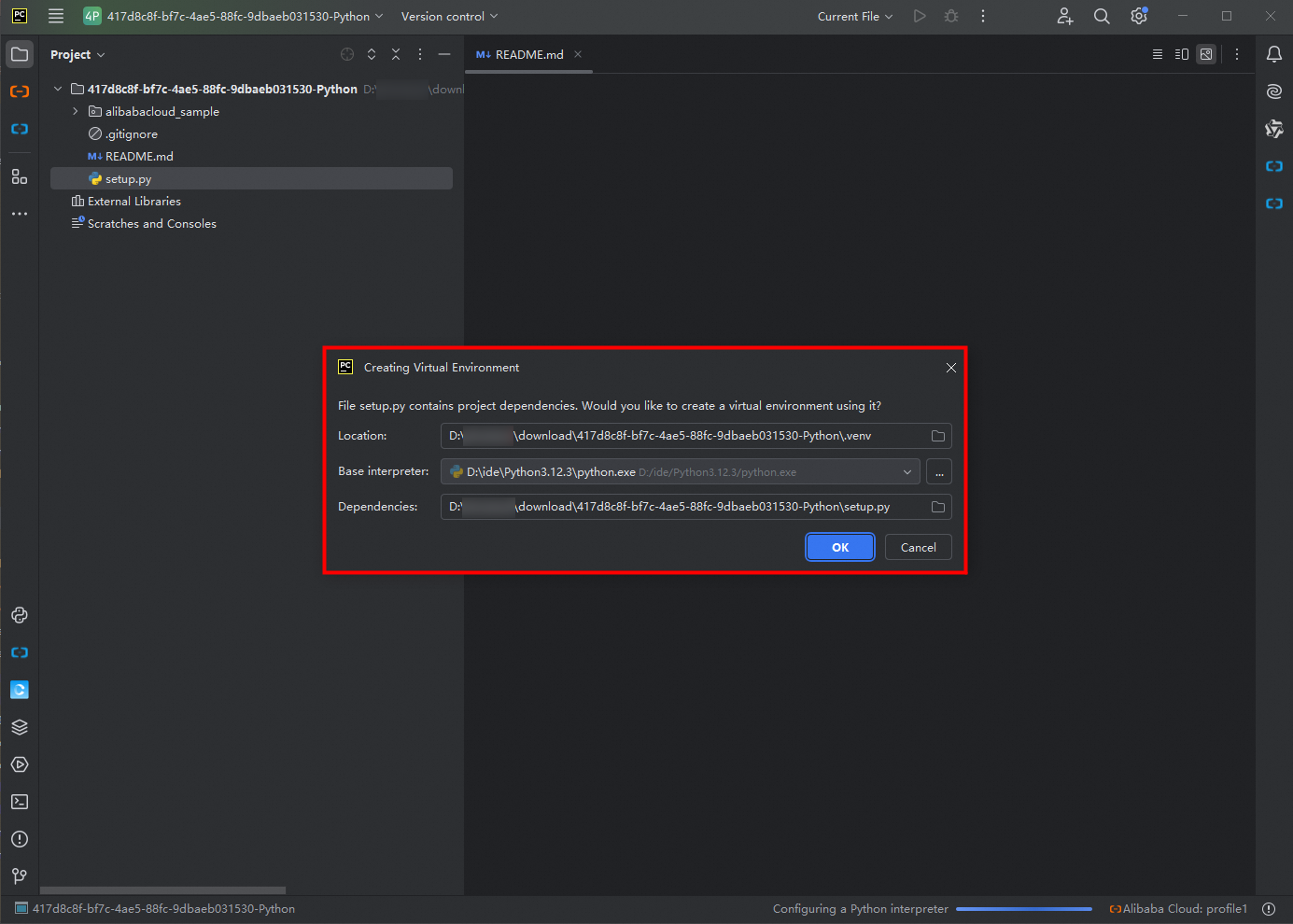Browse for Dependencies file
This screenshot has height=924, width=1293.
point(938,507)
